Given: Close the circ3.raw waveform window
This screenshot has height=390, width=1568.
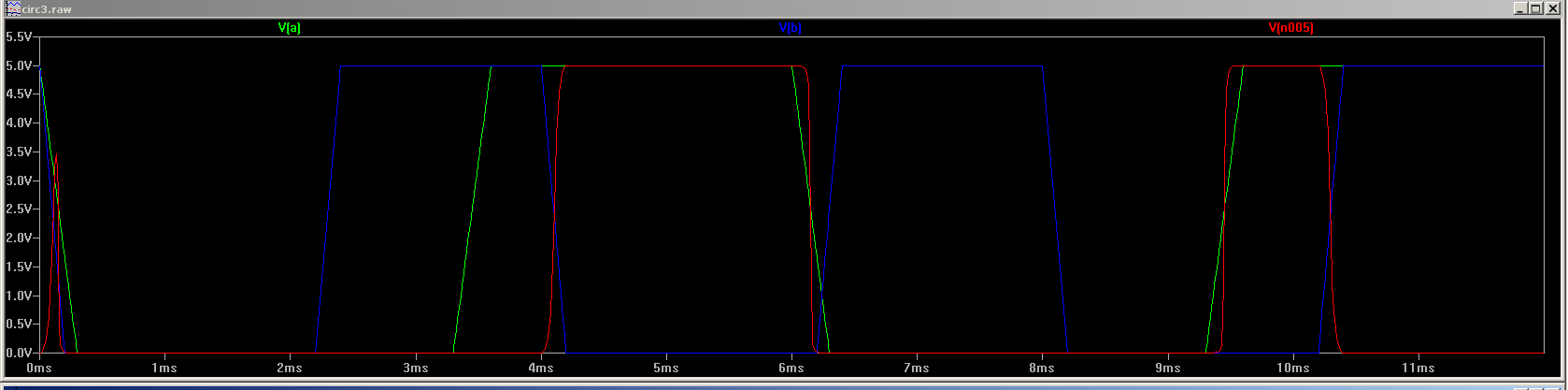Looking at the screenshot, I should (x=1553, y=8).
